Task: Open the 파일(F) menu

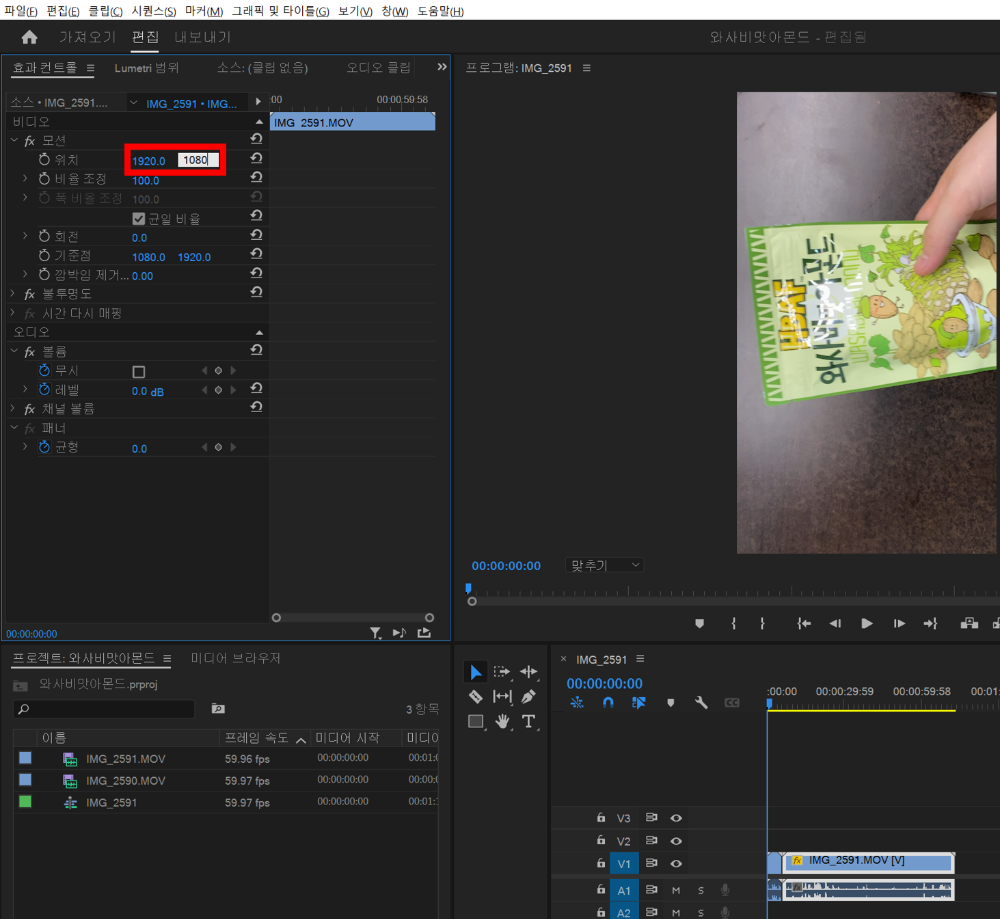Action: tap(20, 11)
